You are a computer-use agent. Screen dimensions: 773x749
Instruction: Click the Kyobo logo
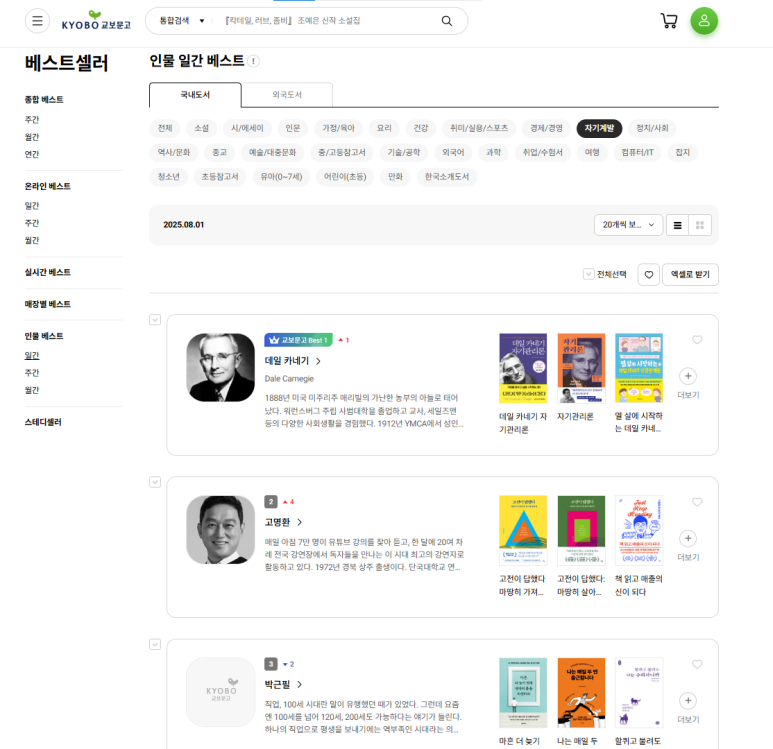click(x=96, y=21)
